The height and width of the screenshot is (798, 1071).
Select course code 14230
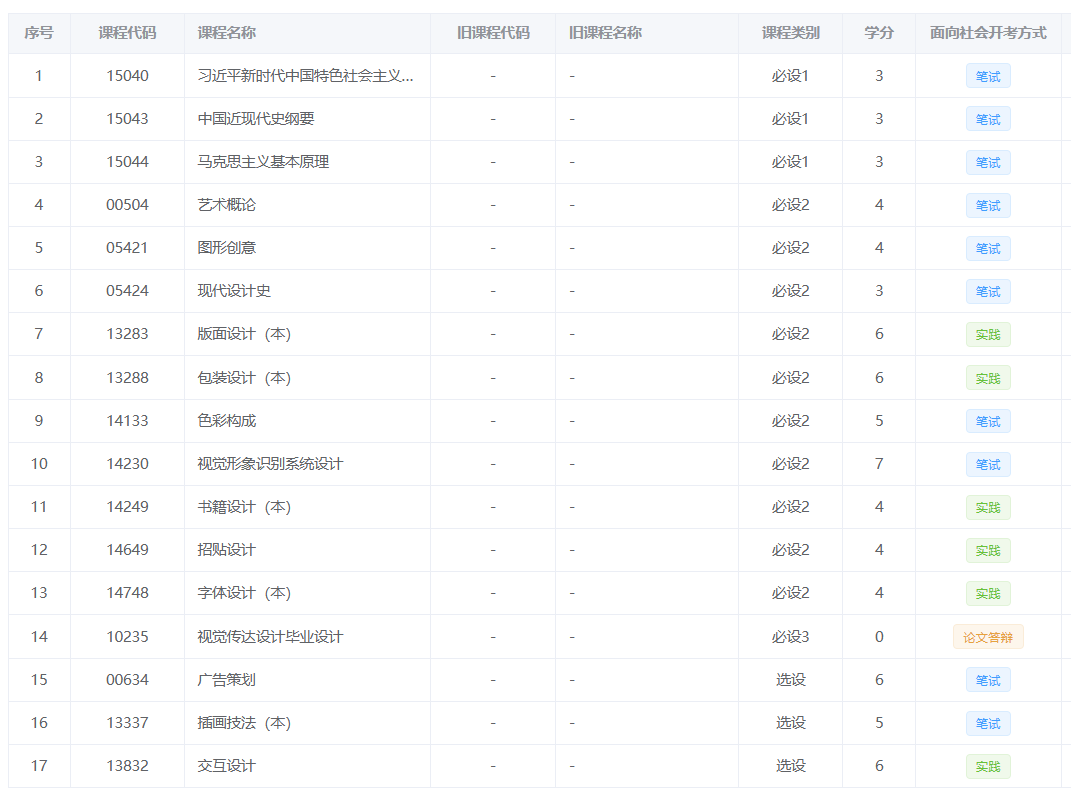[127, 464]
